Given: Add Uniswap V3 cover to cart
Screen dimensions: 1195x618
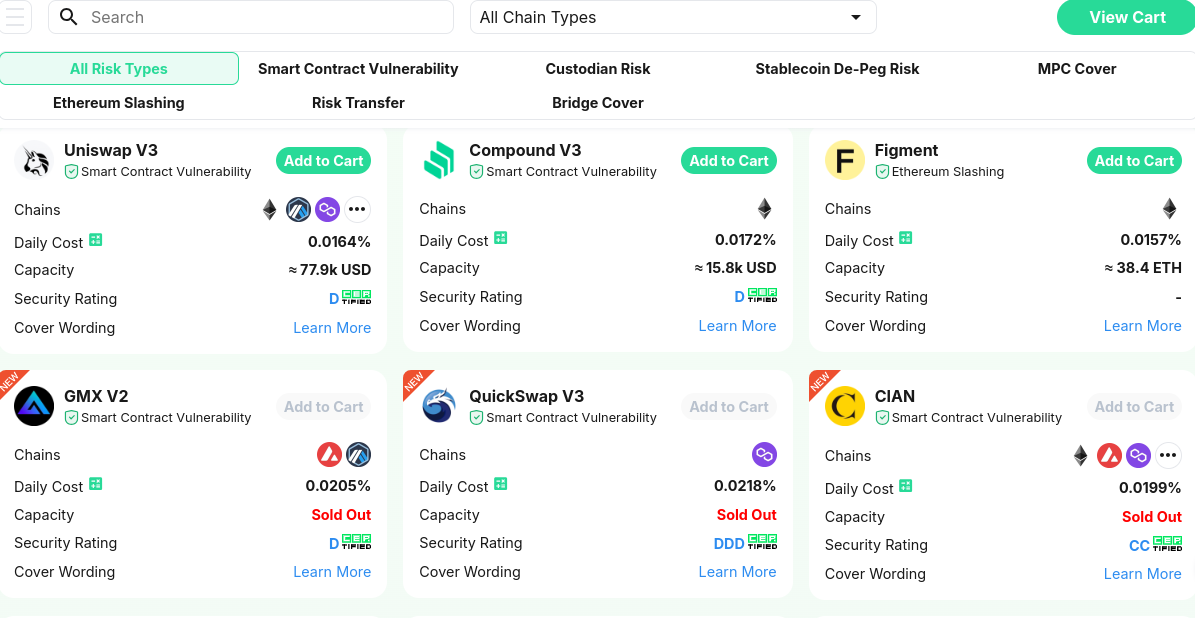Looking at the screenshot, I should pyautogui.click(x=323, y=161).
